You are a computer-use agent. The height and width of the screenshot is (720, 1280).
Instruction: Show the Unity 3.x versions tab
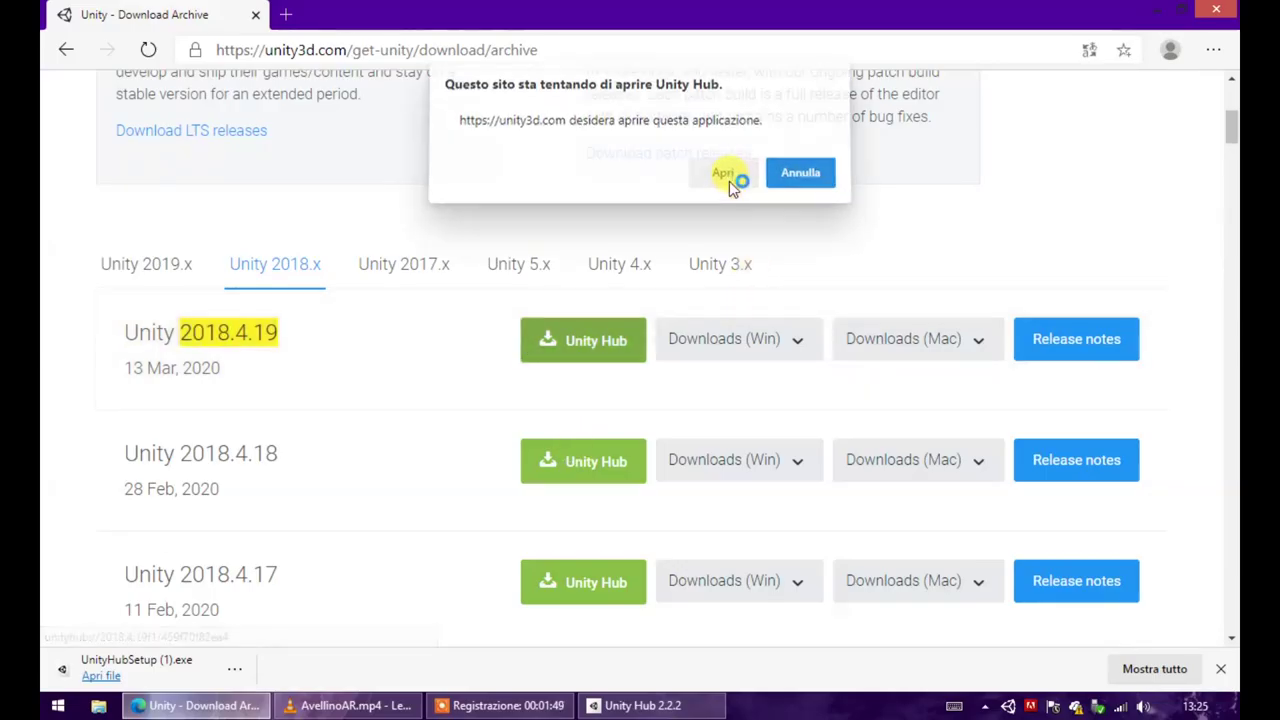click(x=720, y=264)
